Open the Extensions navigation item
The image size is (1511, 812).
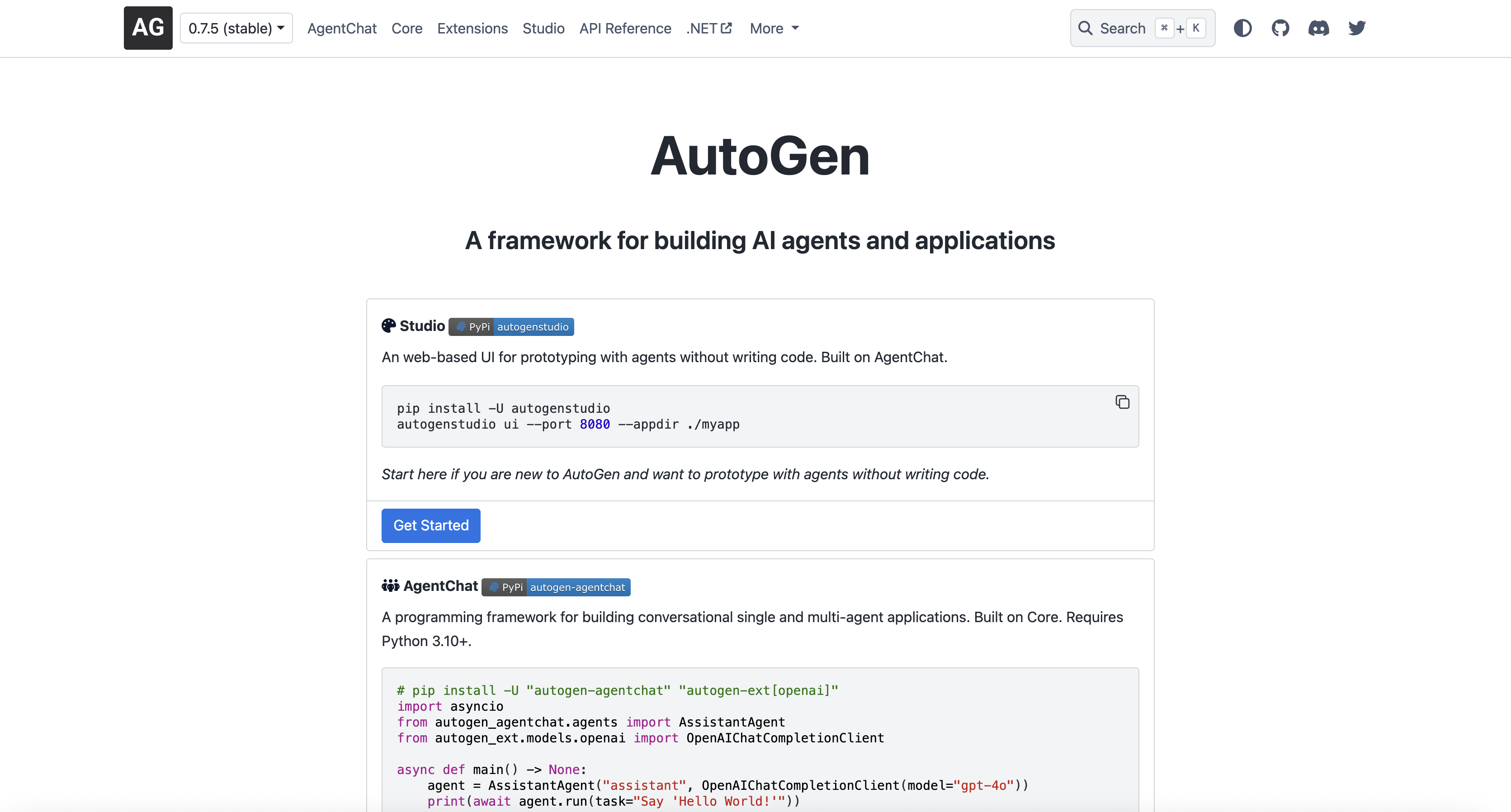[x=472, y=28]
